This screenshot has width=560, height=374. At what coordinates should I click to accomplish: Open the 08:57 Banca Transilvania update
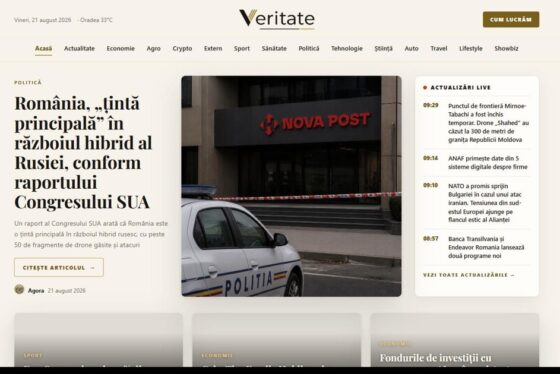point(476,247)
